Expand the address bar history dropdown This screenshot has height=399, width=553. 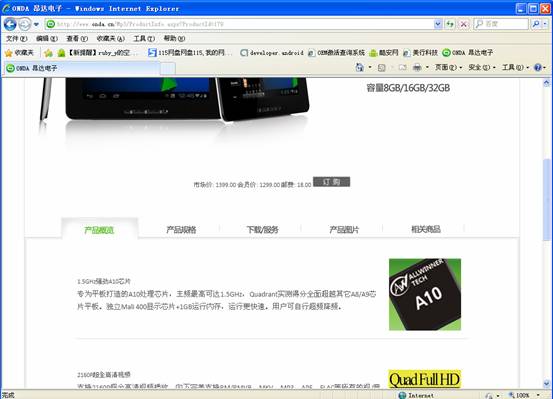[438, 24]
